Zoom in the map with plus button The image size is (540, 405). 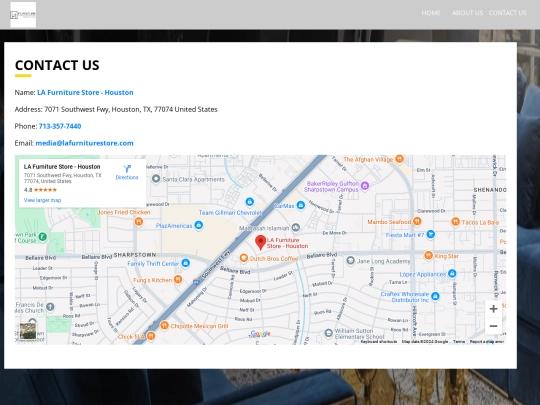pyautogui.click(x=493, y=309)
